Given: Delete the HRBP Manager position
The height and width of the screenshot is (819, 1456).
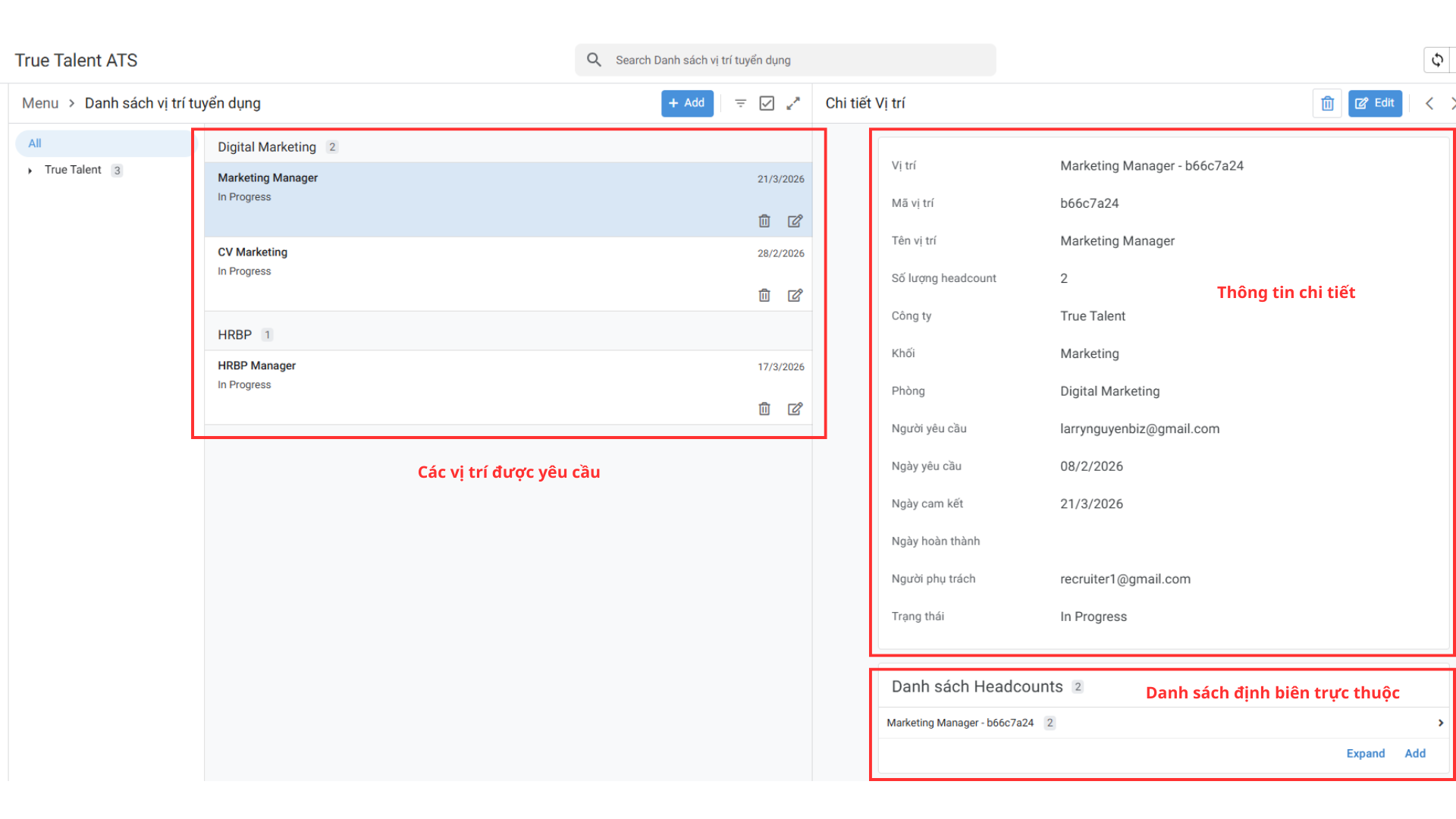Looking at the screenshot, I should pos(764,409).
